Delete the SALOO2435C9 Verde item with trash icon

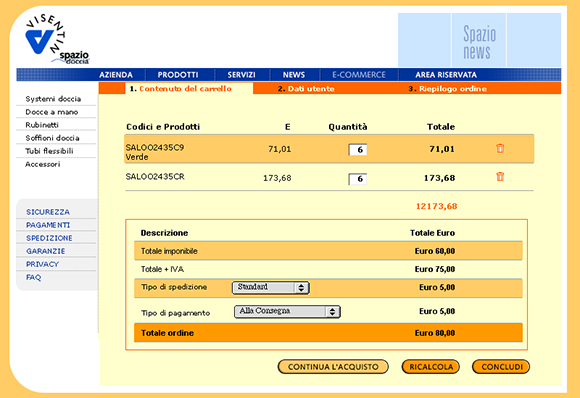[500, 148]
